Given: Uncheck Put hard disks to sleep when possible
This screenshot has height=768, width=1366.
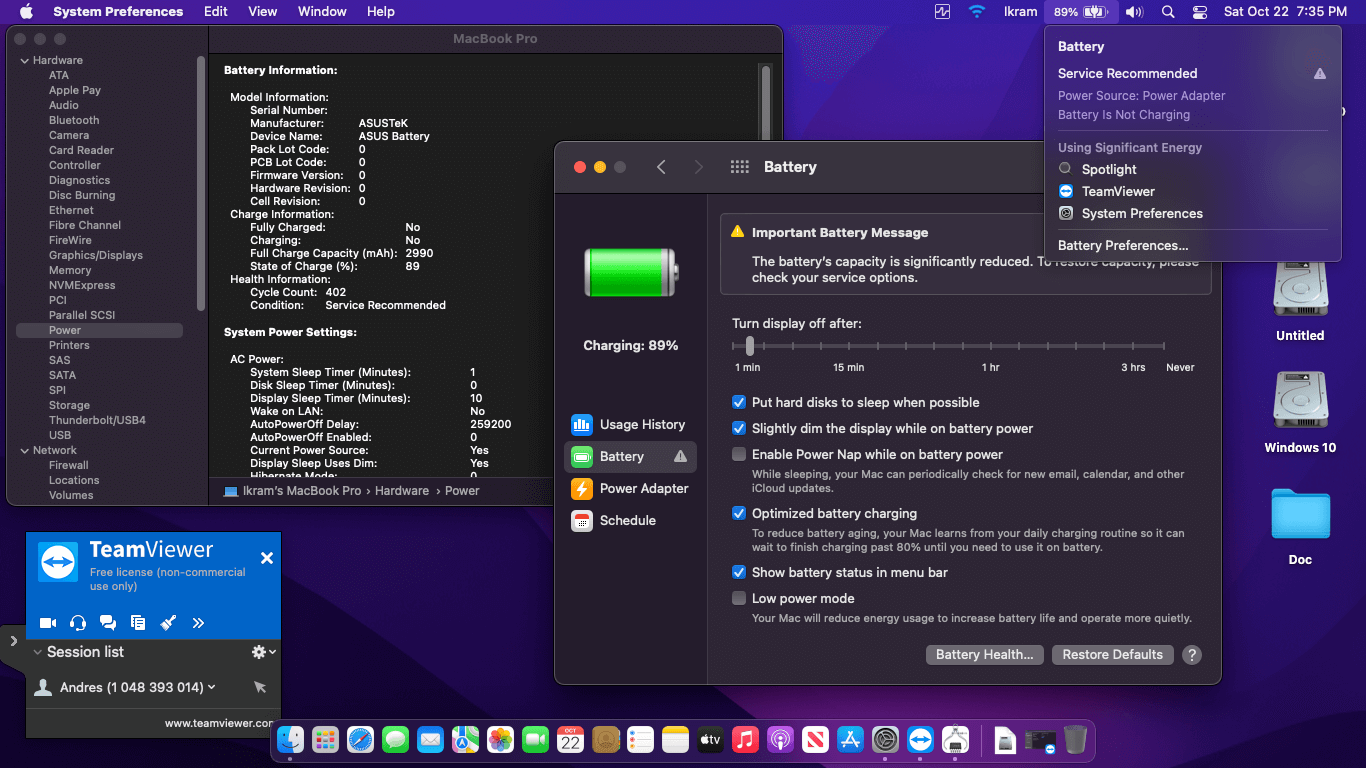Looking at the screenshot, I should pyautogui.click(x=738, y=403).
